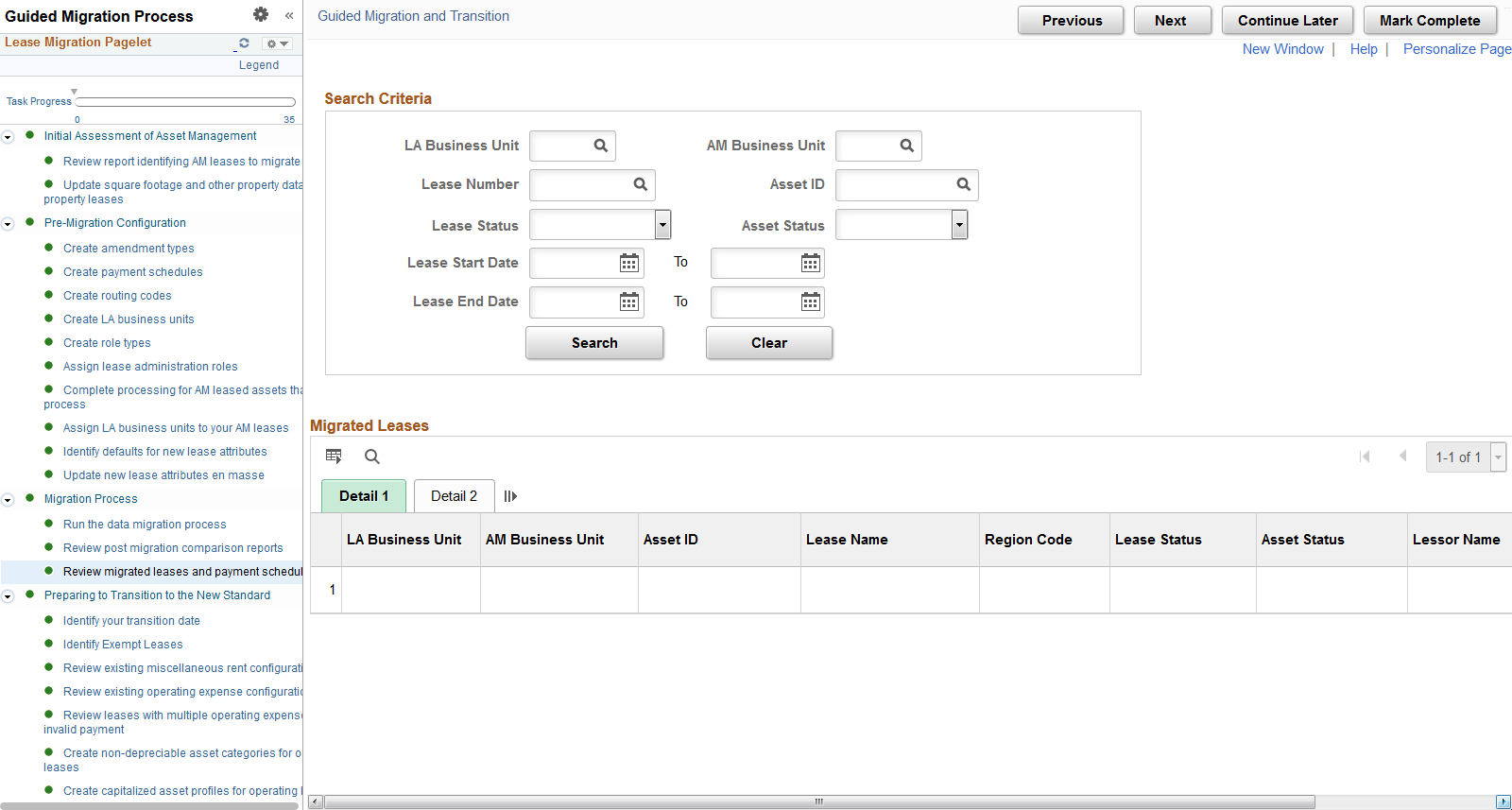This screenshot has width=1512, height=810.
Task: Open Run the data migration process task
Action: (145, 525)
